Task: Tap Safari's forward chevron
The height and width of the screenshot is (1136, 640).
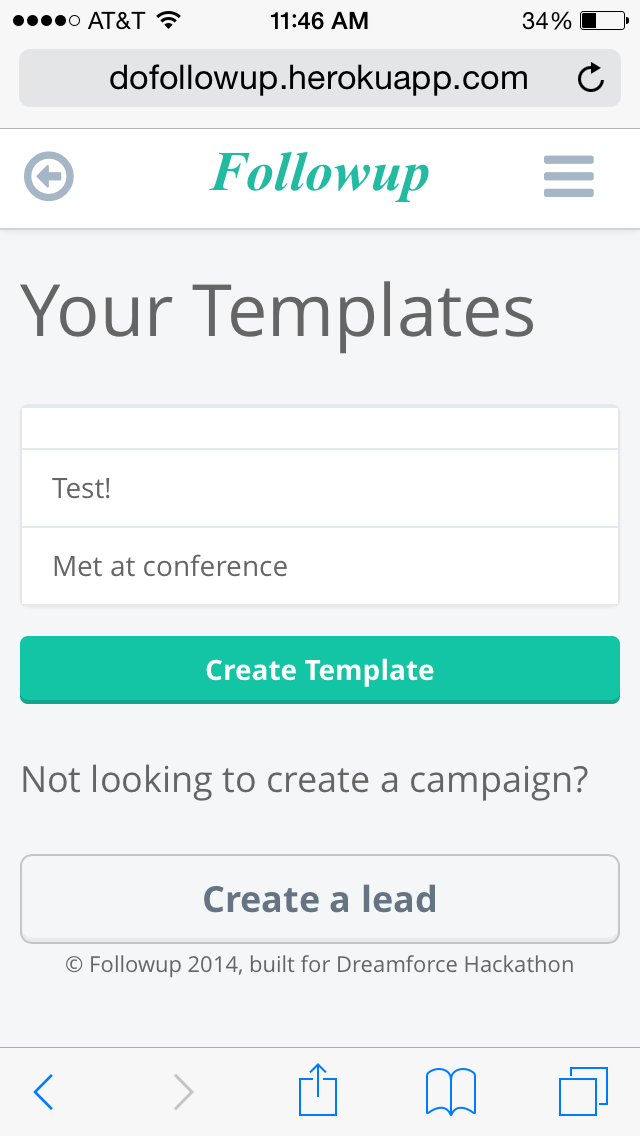Action: (183, 1092)
